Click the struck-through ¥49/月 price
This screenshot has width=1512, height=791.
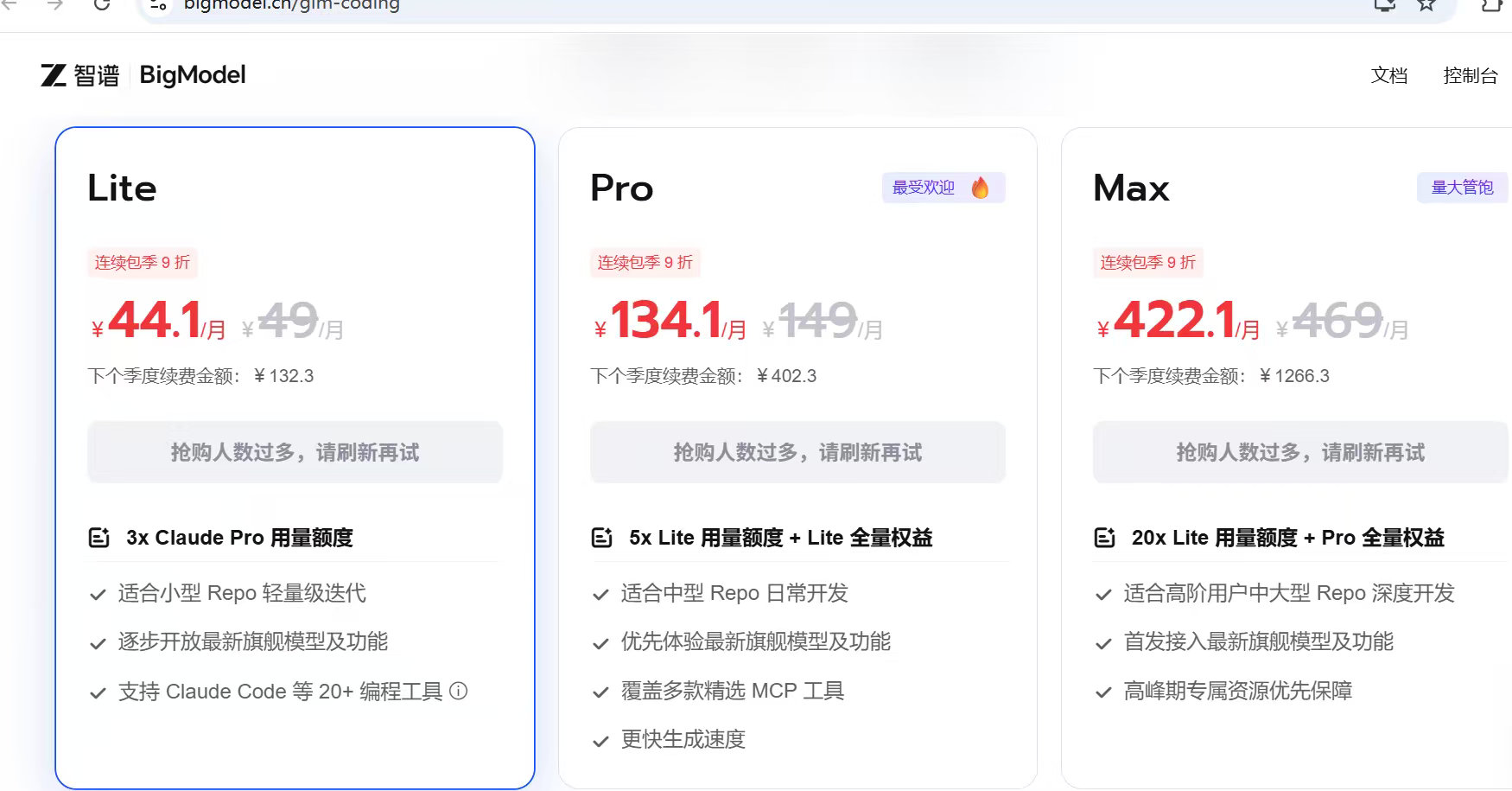293,321
